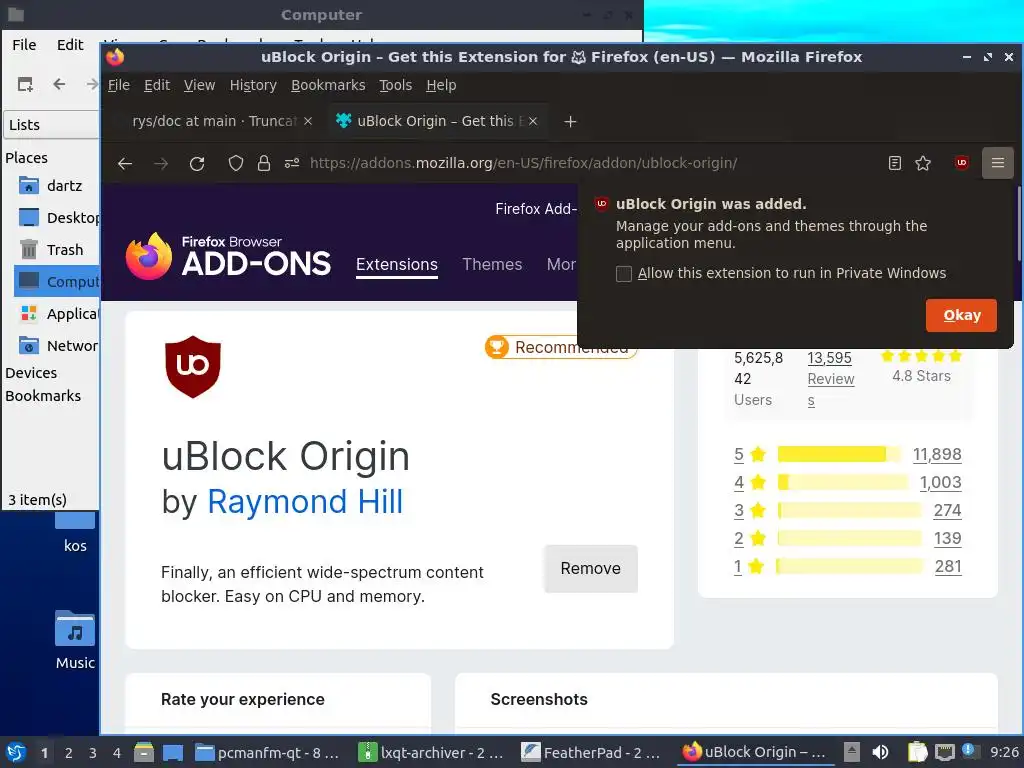Click the Firefox Add-ons logo

click(x=228, y=256)
